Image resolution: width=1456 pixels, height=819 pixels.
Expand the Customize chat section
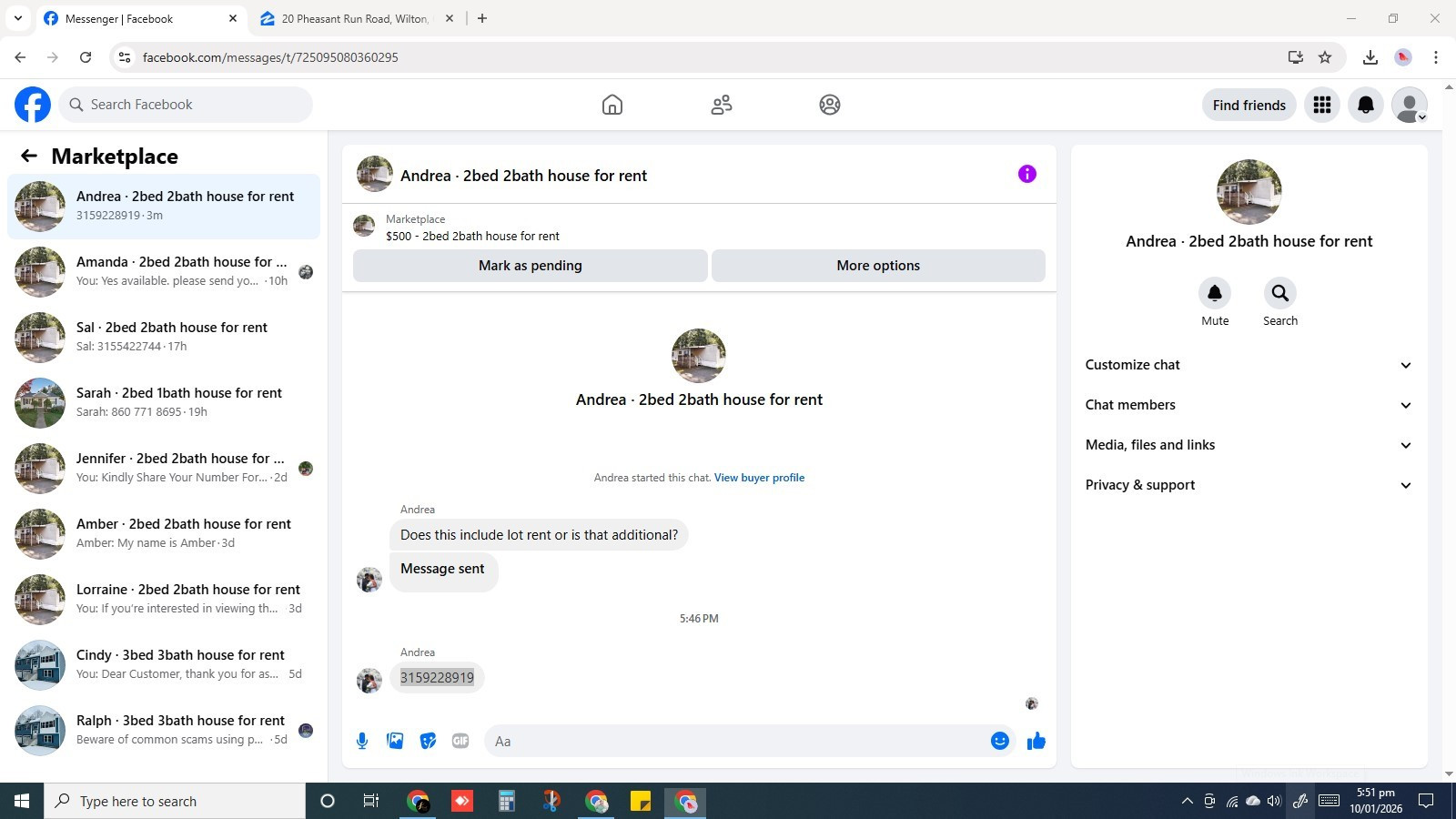1249,365
